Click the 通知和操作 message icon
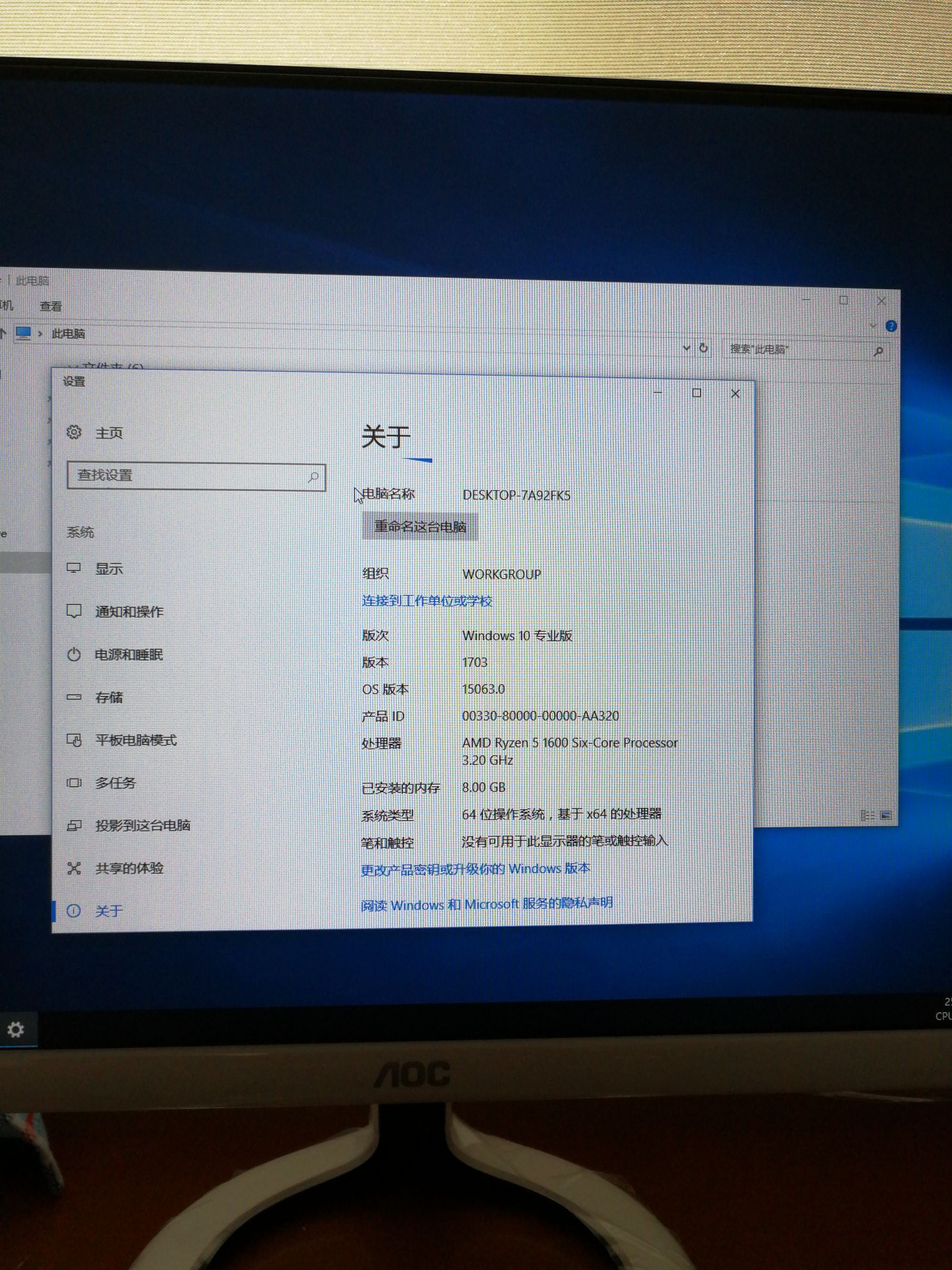Image resolution: width=952 pixels, height=1270 pixels. click(x=74, y=611)
